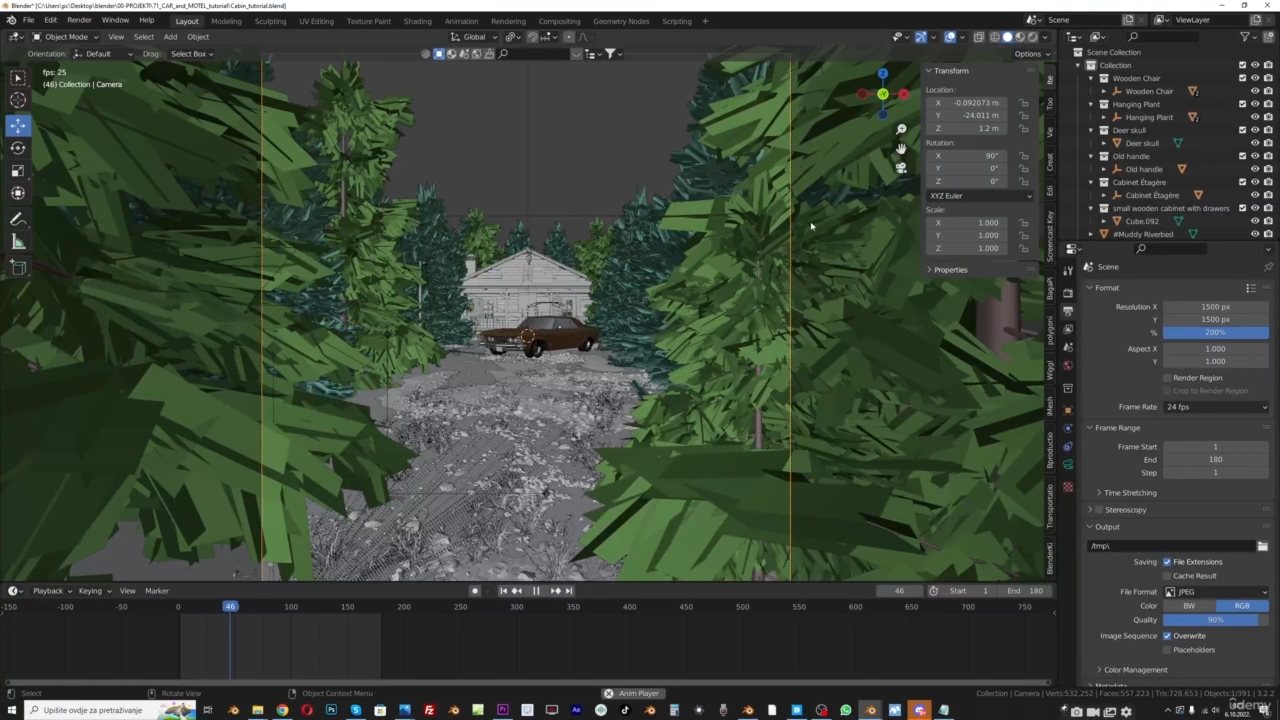
Task: Switch to Wireframe viewport shading
Action: [993, 37]
